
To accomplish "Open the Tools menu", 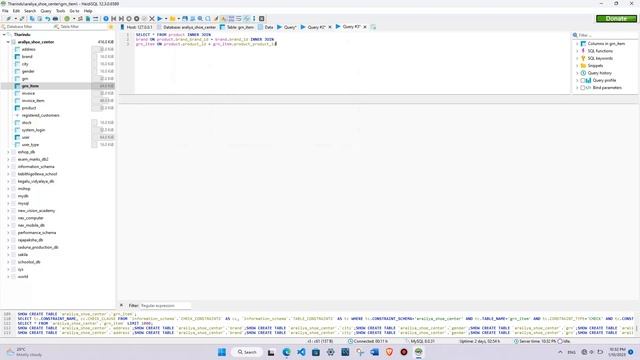I will click(60, 11).
